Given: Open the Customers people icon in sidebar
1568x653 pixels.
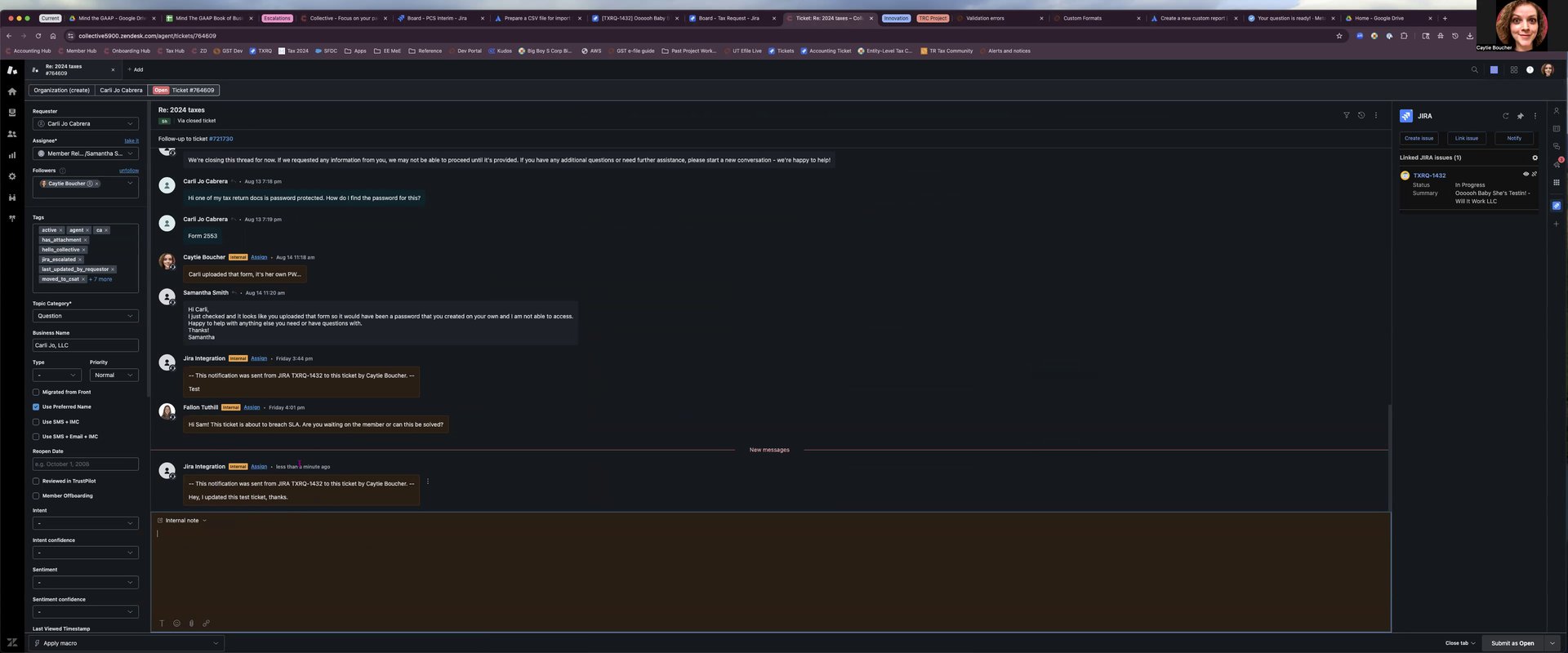Looking at the screenshot, I should (x=11, y=134).
